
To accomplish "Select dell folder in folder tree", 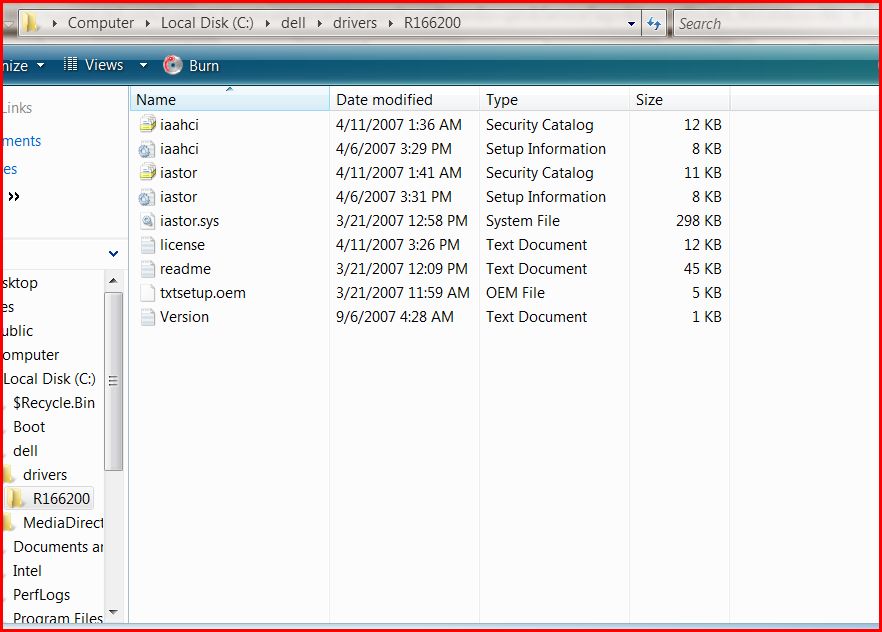I will point(25,451).
